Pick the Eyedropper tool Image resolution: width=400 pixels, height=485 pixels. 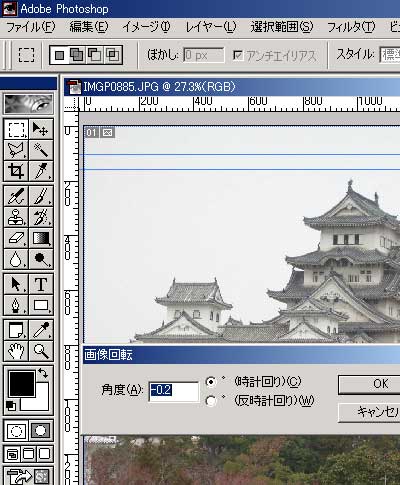coord(41,330)
